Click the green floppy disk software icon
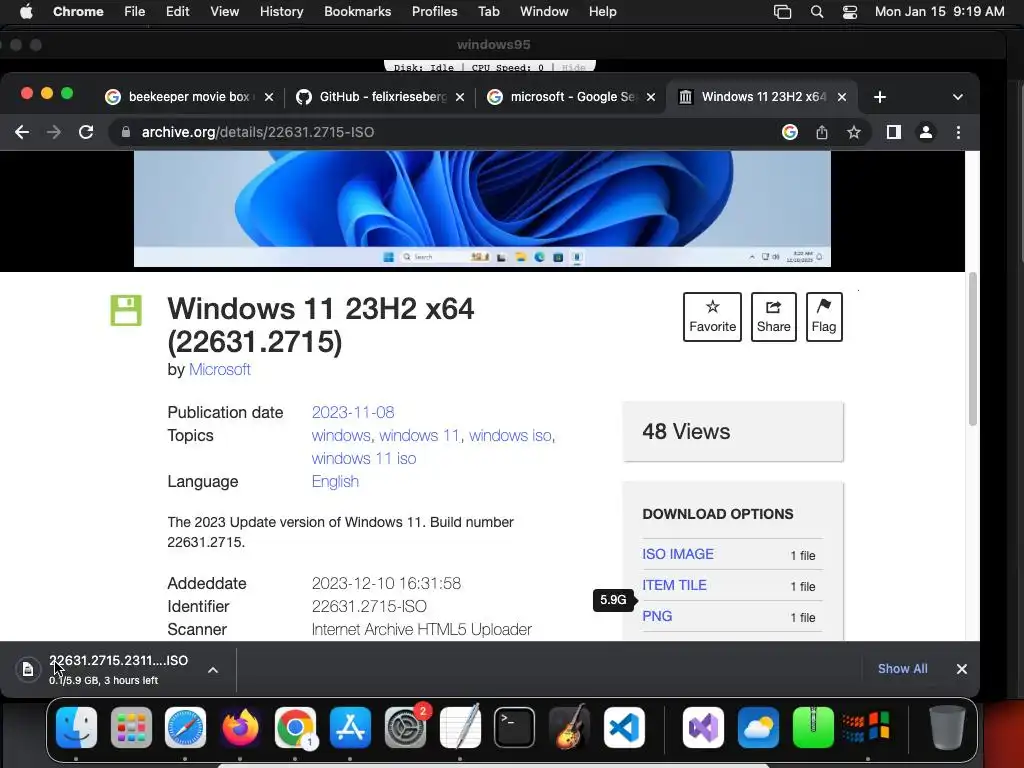Viewport: 1024px width, 768px height. 125,310
